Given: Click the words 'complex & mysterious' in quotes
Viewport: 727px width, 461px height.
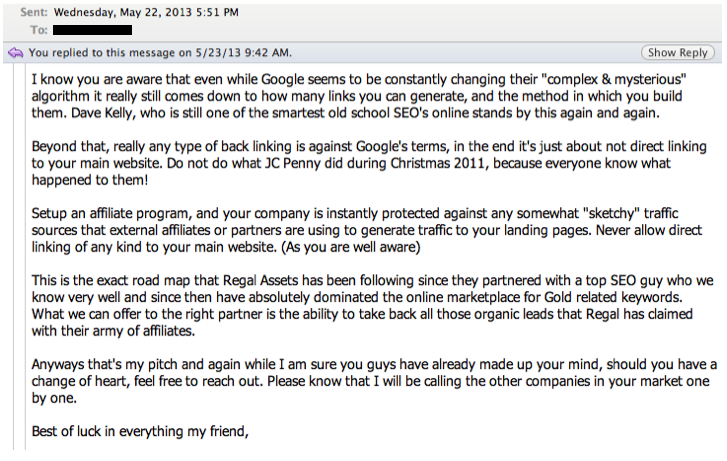Looking at the screenshot, I should point(614,79).
